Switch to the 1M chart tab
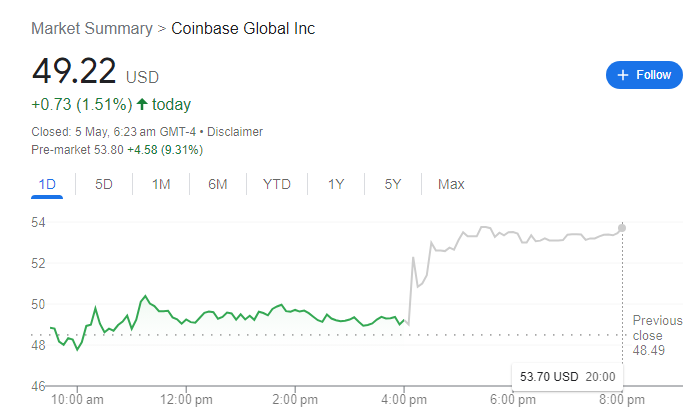Image resolution: width=695 pixels, height=416 pixels. pyautogui.click(x=161, y=184)
